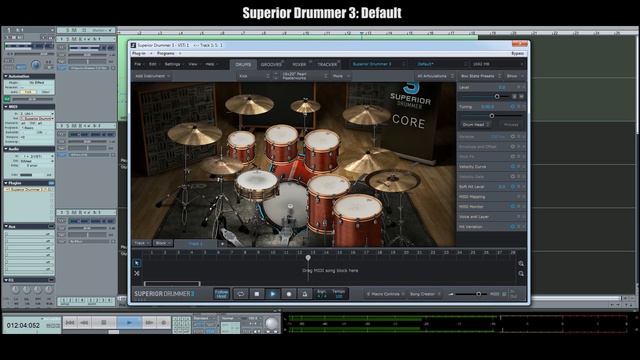Toggle the Soft Hit Level power button
The image size is (640, 360).
coord(513,187)
